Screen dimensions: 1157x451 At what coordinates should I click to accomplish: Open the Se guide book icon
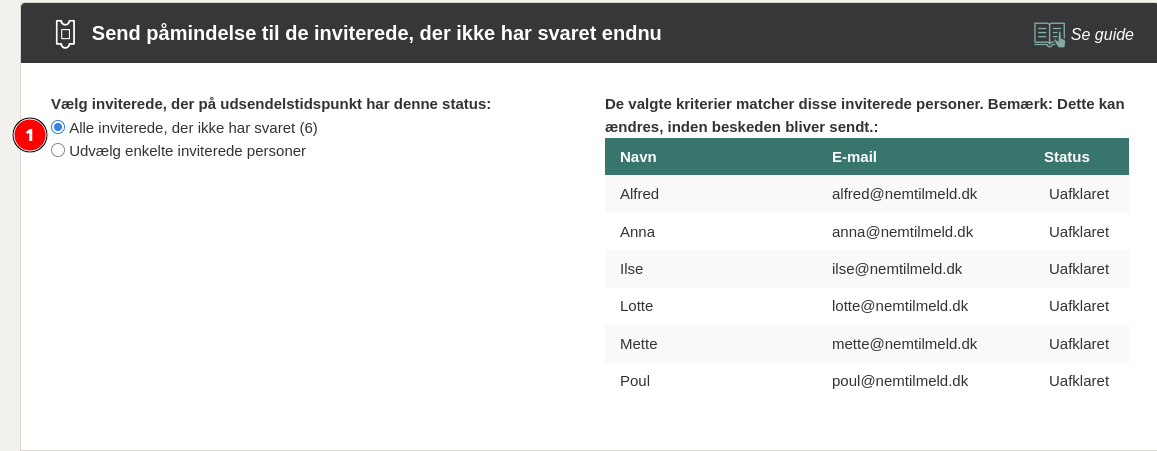tap(1049, 34)
